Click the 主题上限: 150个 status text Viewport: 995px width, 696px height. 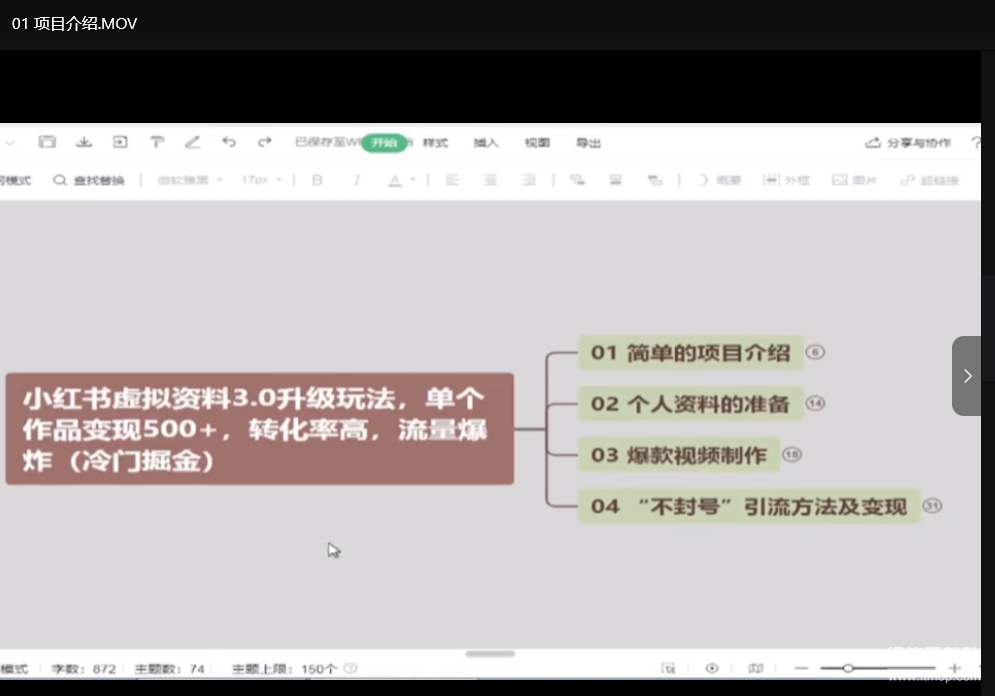click(284, 669)
